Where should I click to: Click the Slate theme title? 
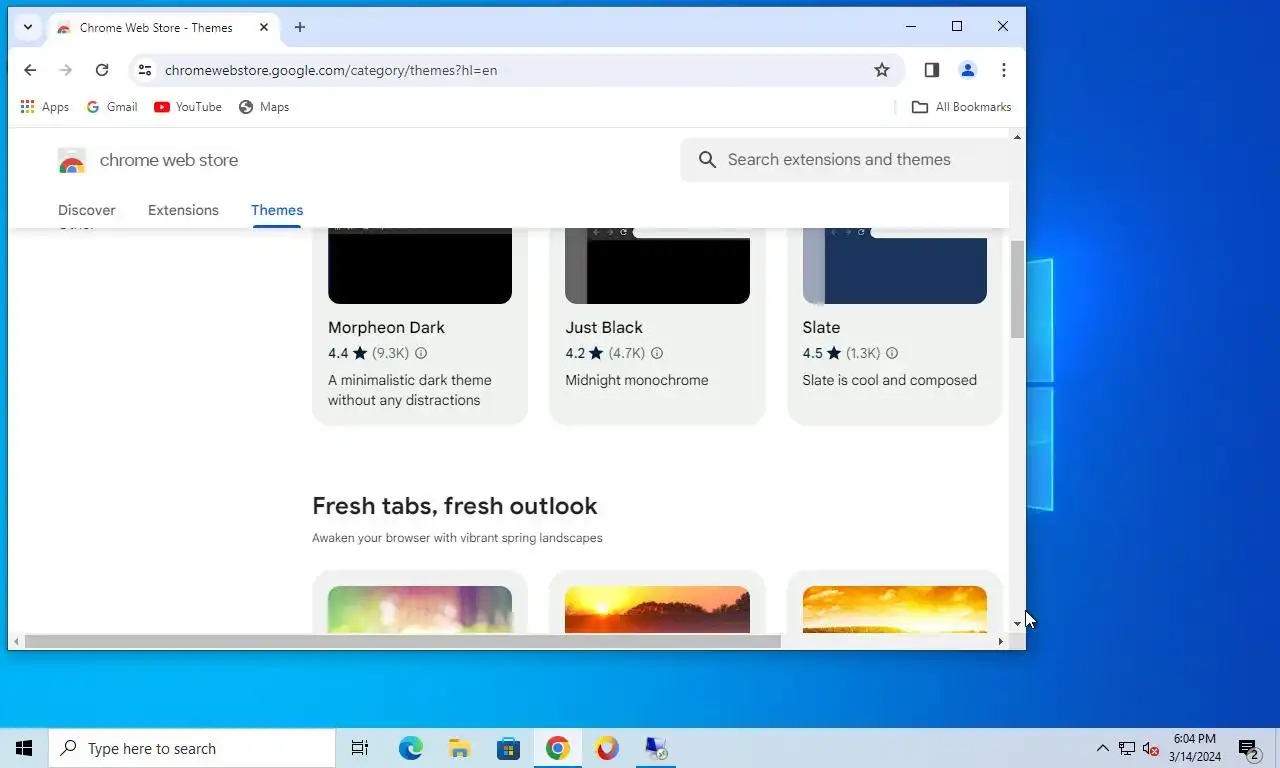(x=821, y=328)
